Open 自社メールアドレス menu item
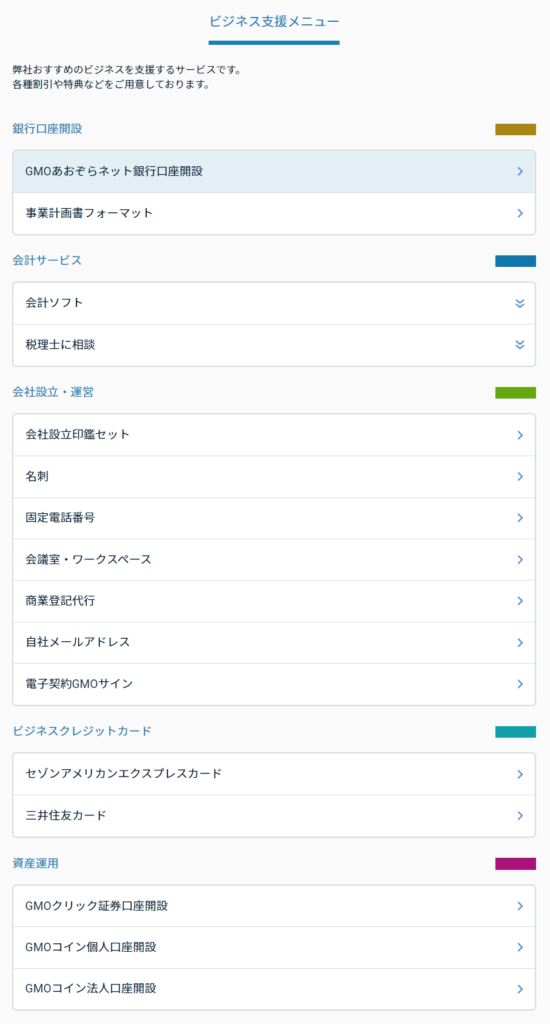The height and width of the screenshot is (1024, 550). 274,643
